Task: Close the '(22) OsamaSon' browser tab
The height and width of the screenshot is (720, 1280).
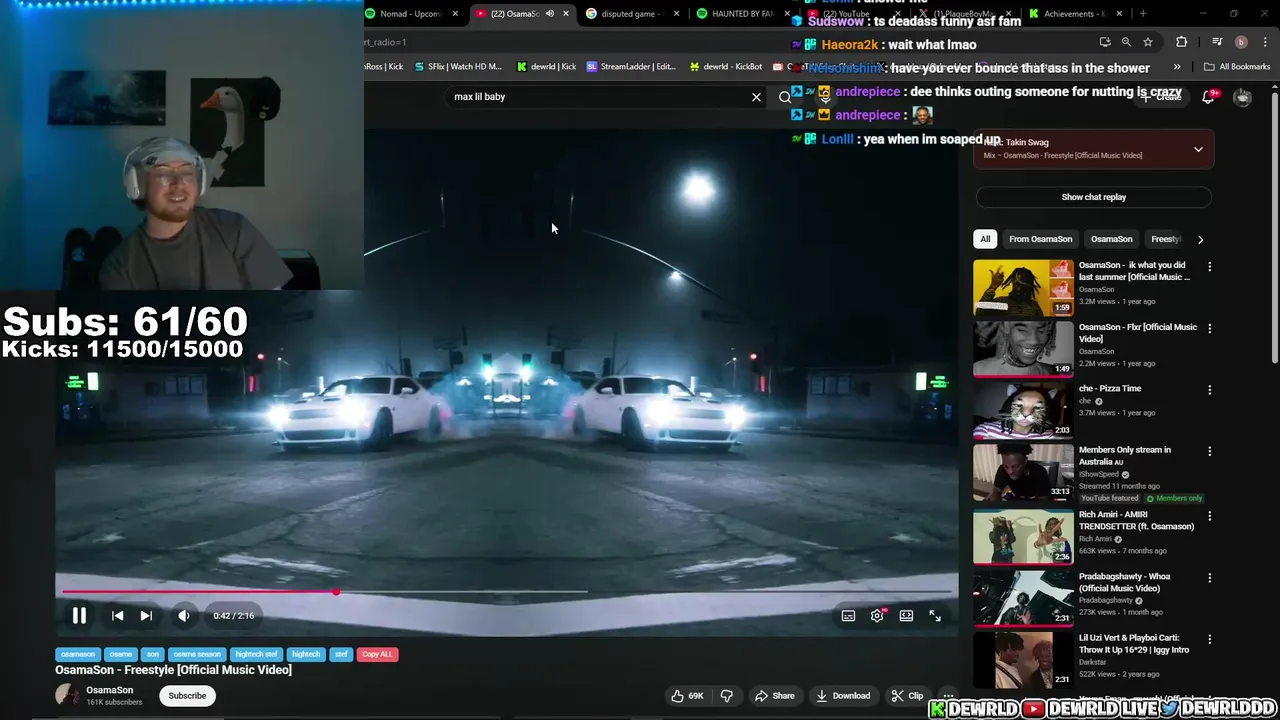Action: [x=566, y=14]
